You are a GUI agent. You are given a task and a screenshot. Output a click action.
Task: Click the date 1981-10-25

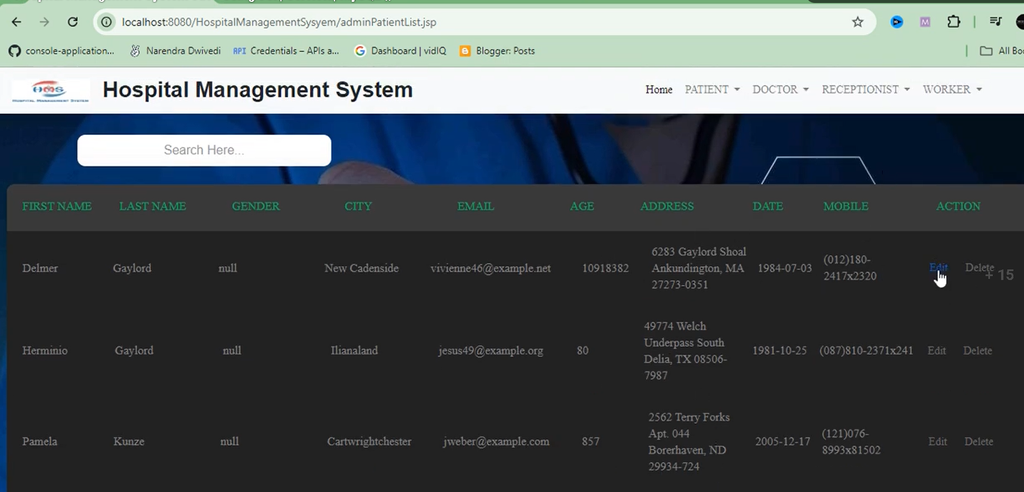tap(779, 350)
